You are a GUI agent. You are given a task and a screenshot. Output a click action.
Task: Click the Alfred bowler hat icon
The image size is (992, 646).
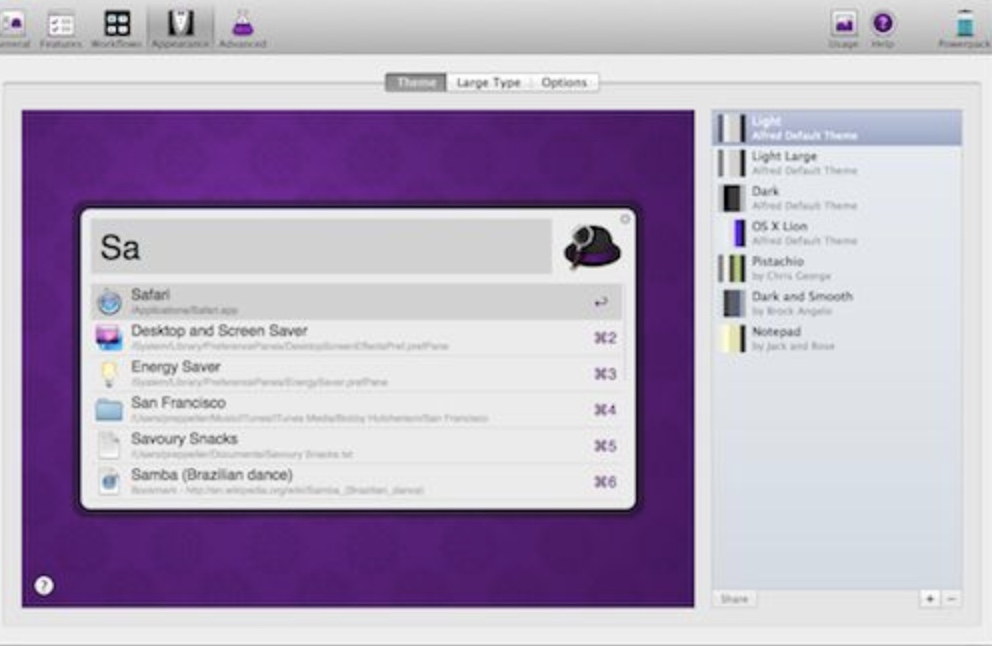[x=592, y=247]
